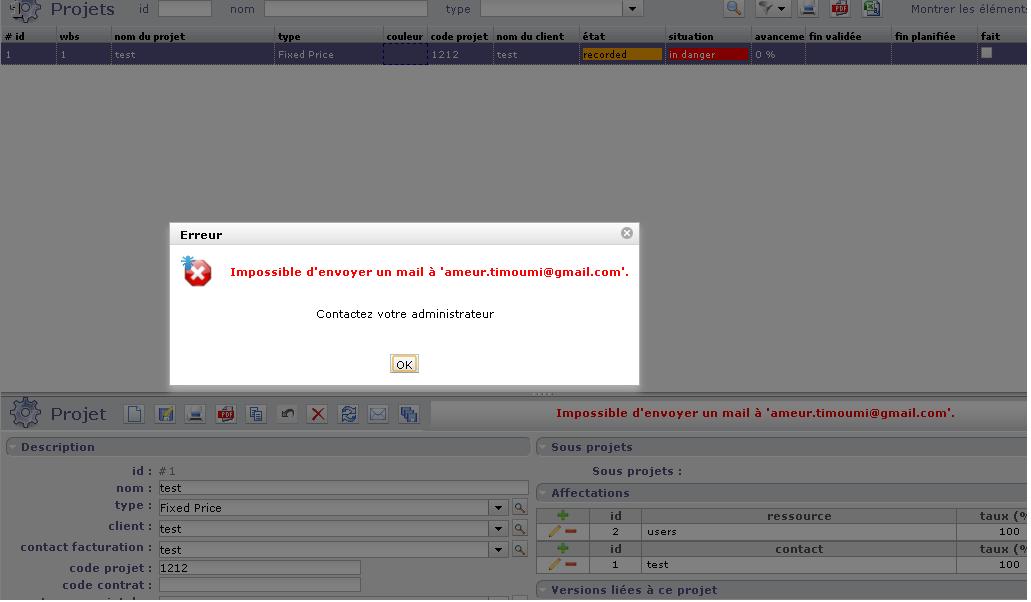1031x602 pixels.
Task: Add a contact affectation with green plus
Action: click(563, 548)
